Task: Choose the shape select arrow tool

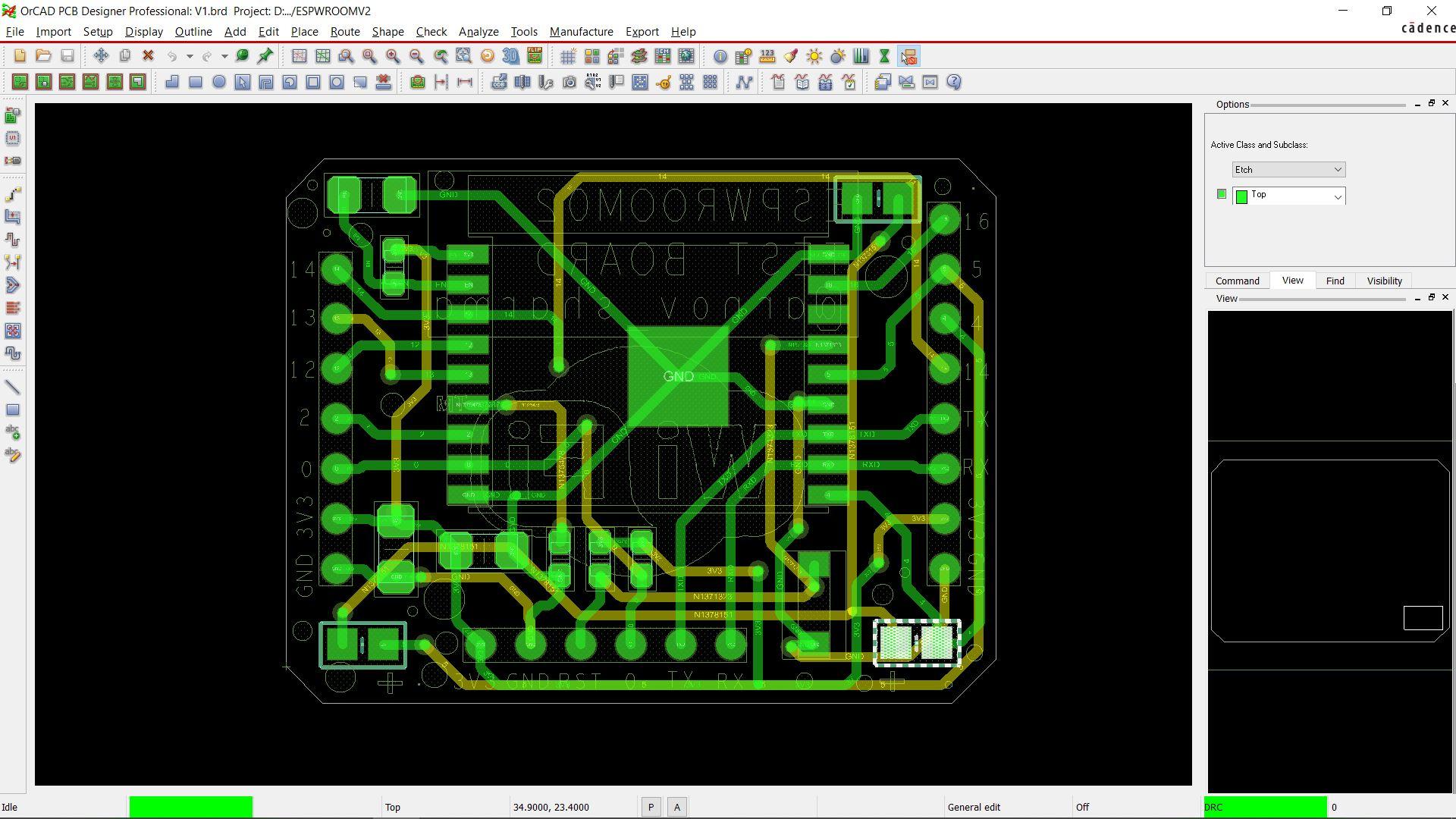Action: (x=243, y=82)
